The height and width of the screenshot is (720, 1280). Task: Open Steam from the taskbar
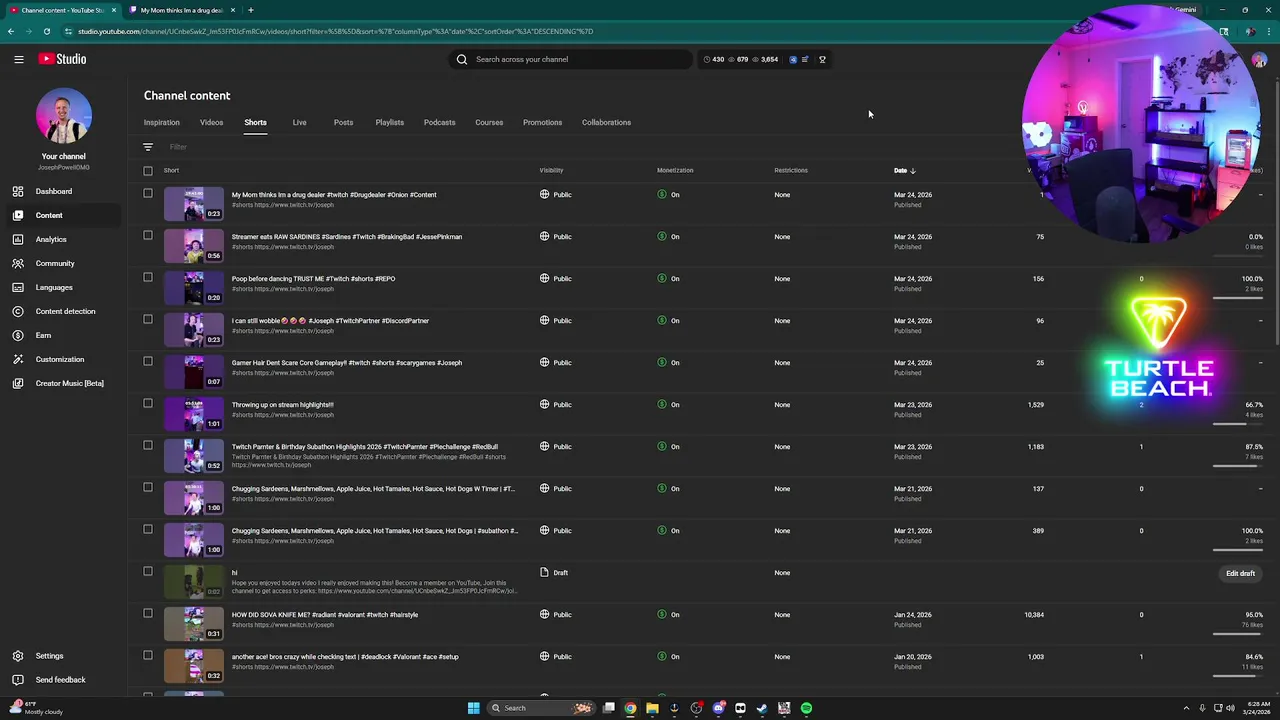(762, 708)
